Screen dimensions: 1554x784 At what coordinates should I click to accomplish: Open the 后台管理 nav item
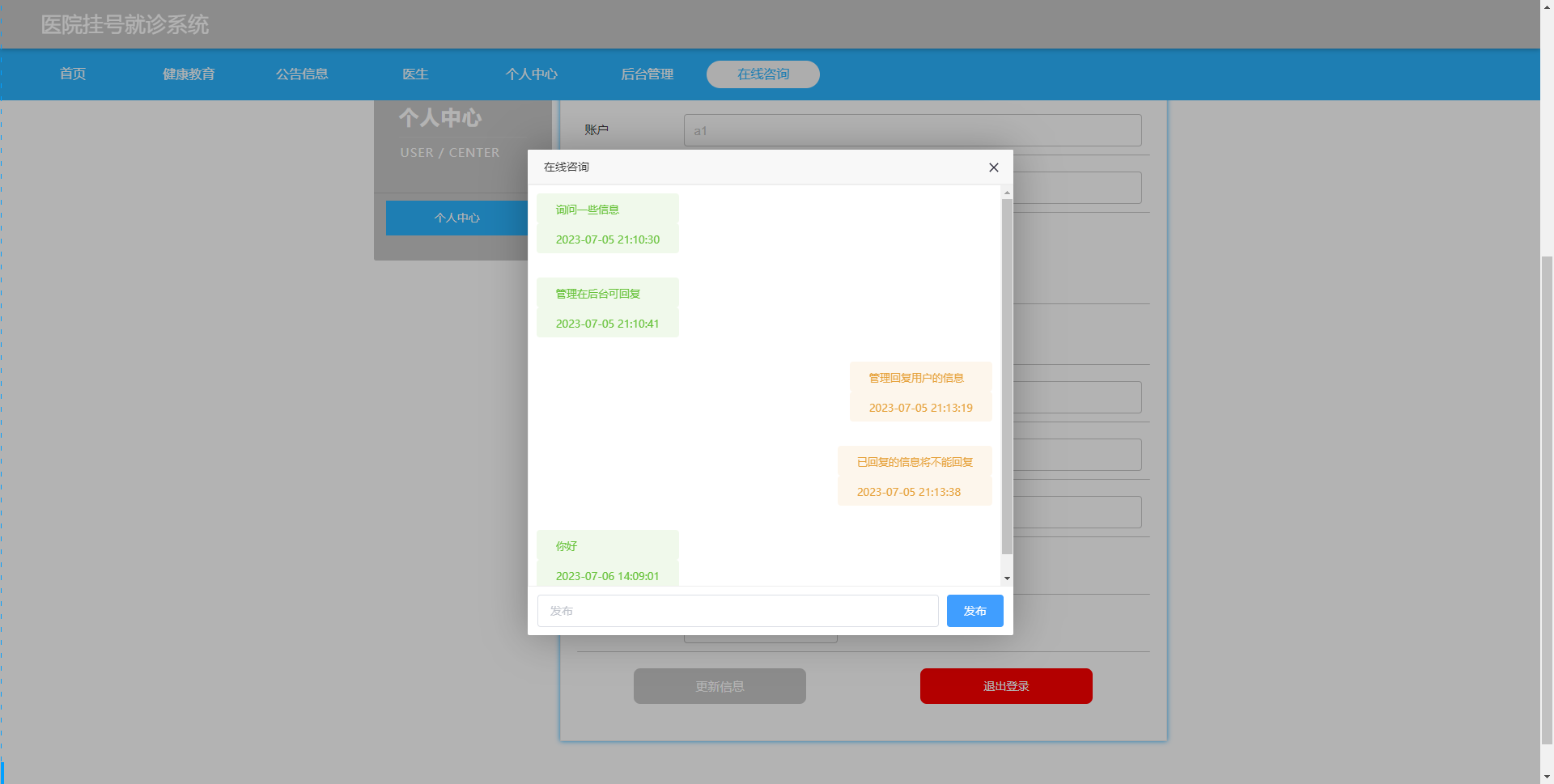pos(647,74)
